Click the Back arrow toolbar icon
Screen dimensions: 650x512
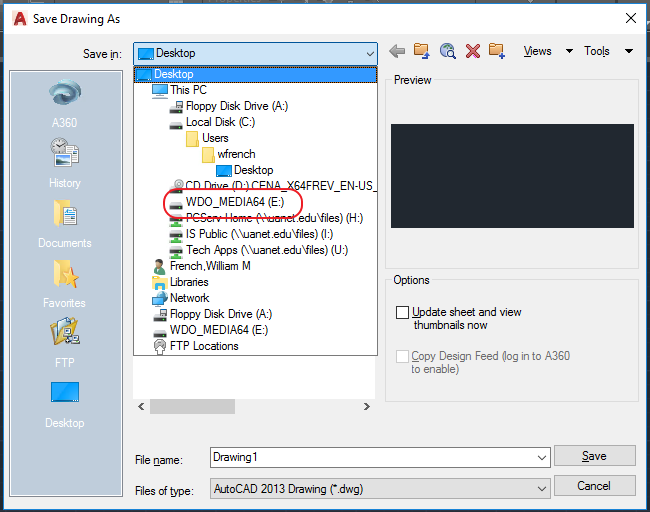tap(397, 51)
